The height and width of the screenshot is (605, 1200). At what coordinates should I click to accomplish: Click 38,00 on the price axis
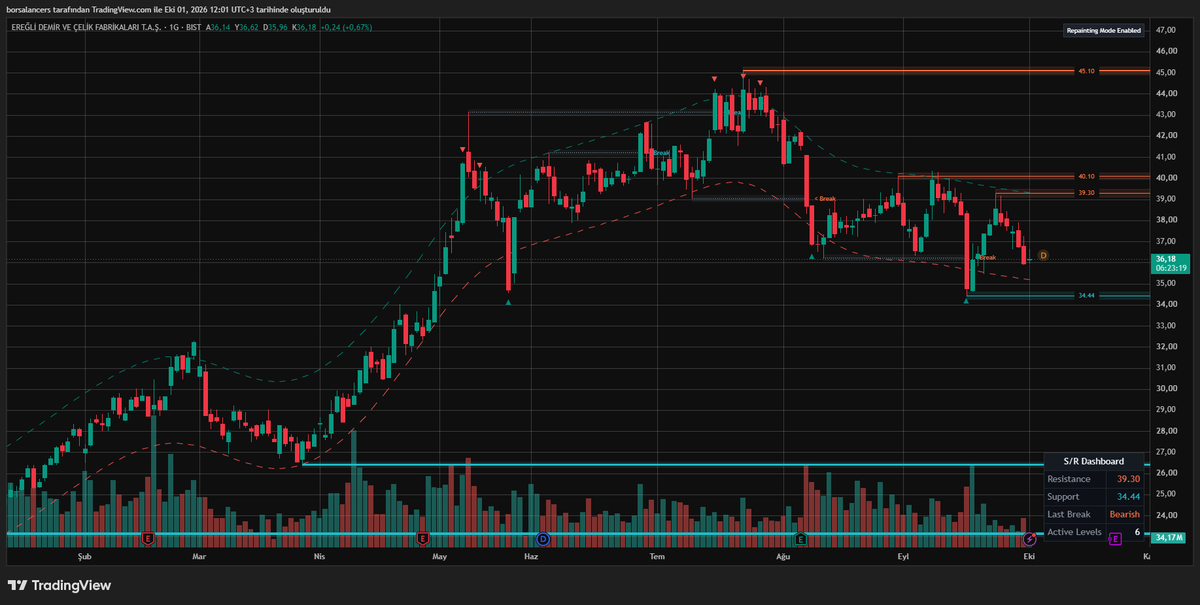tap(1166, 220)
